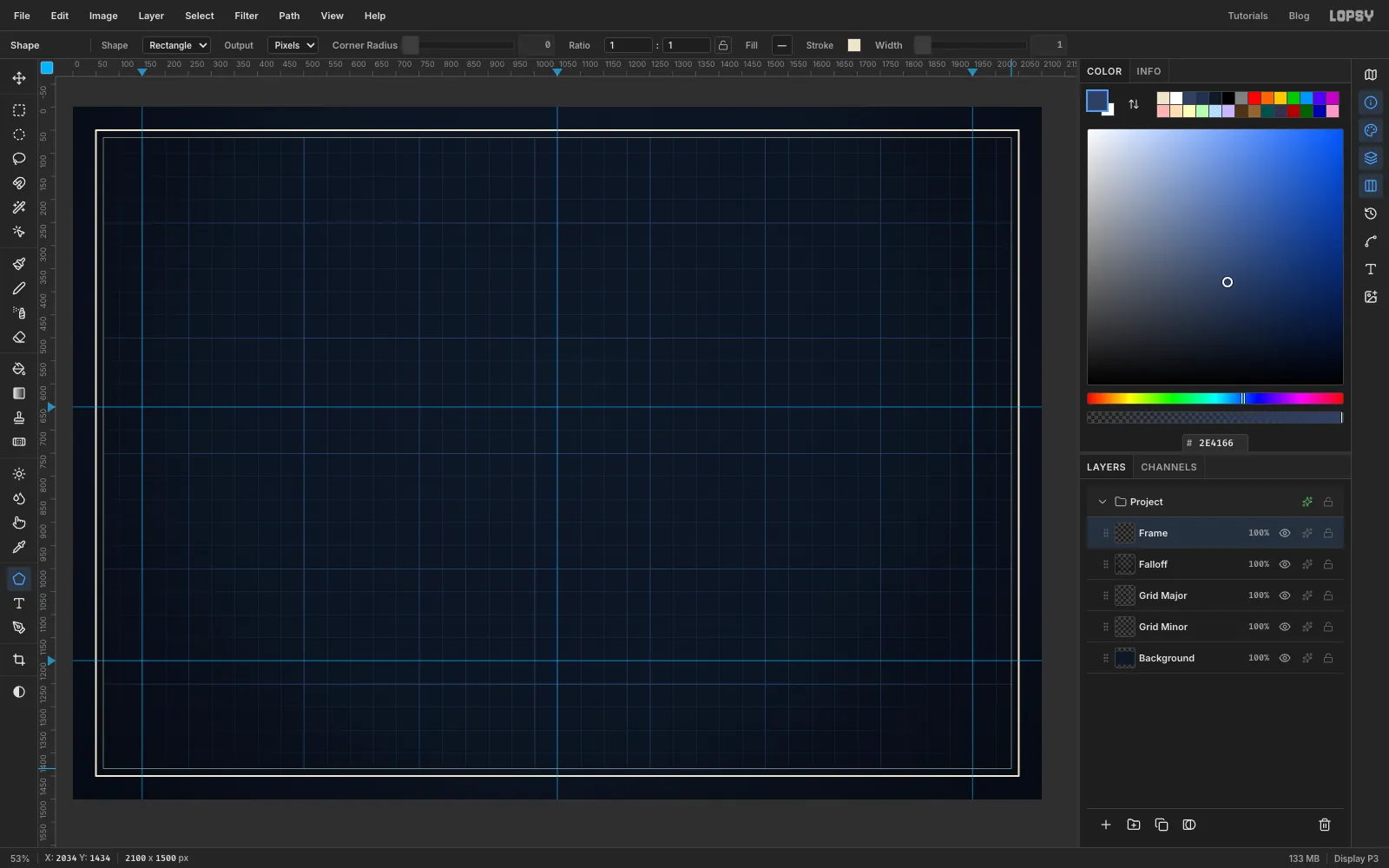Open the Layer menu

(x=151, y=16)
